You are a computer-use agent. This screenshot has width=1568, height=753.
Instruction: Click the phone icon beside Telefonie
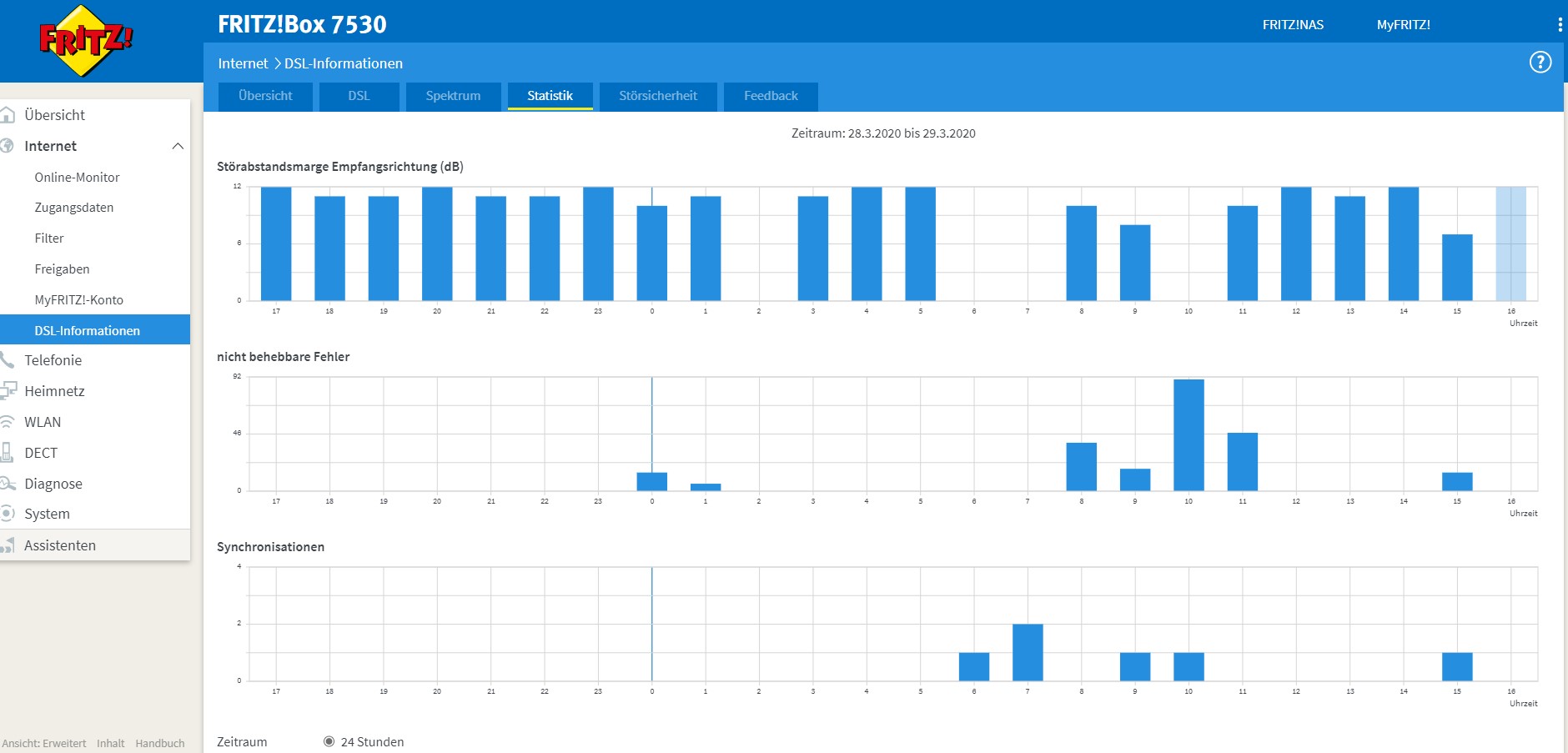click(x=8, y=360)
